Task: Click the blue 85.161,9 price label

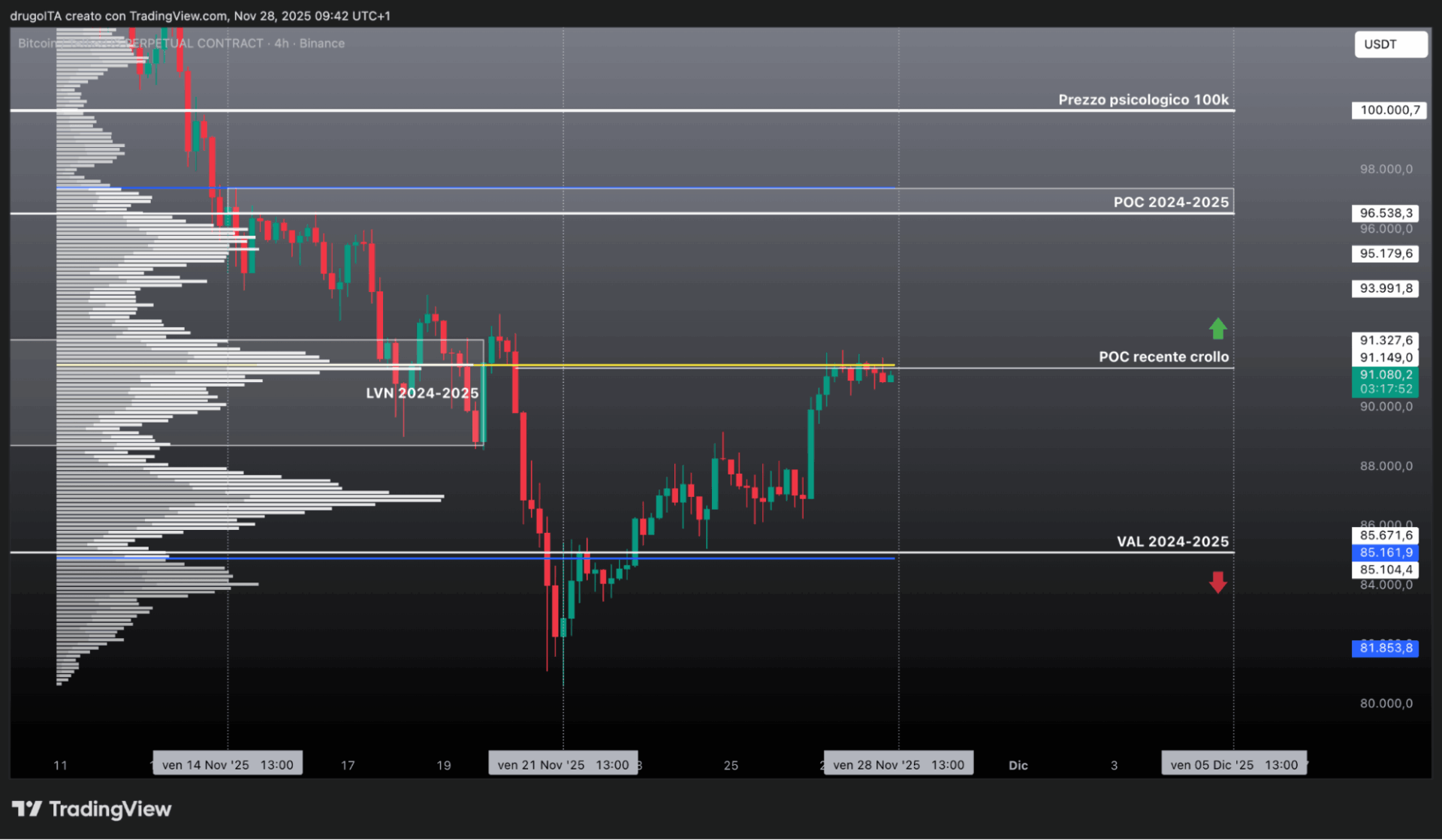Action: [1385, 552]
